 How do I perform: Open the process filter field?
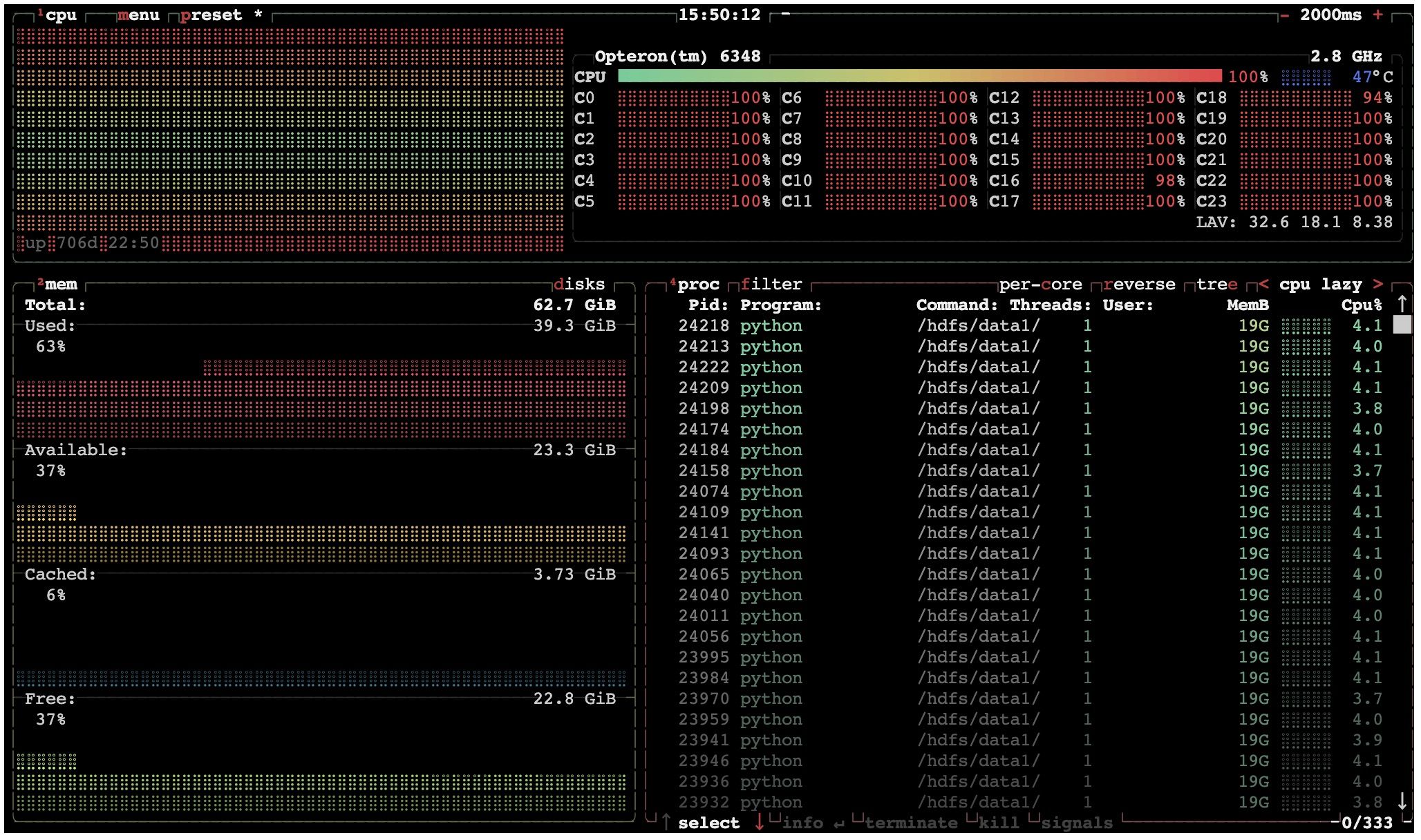pos(771,285)
